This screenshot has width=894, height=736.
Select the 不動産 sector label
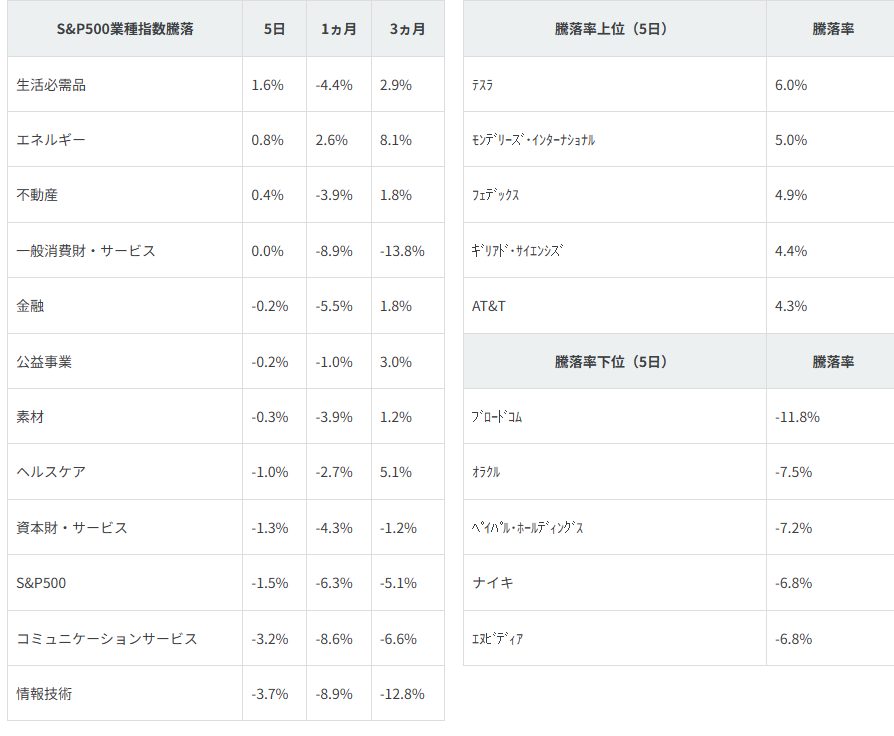point(37,195)
